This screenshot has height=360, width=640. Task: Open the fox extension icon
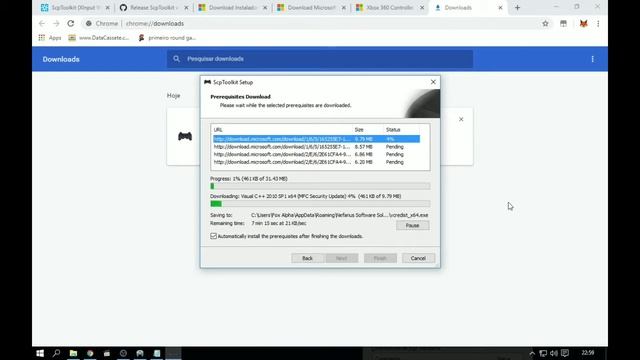tap(583, 24)
